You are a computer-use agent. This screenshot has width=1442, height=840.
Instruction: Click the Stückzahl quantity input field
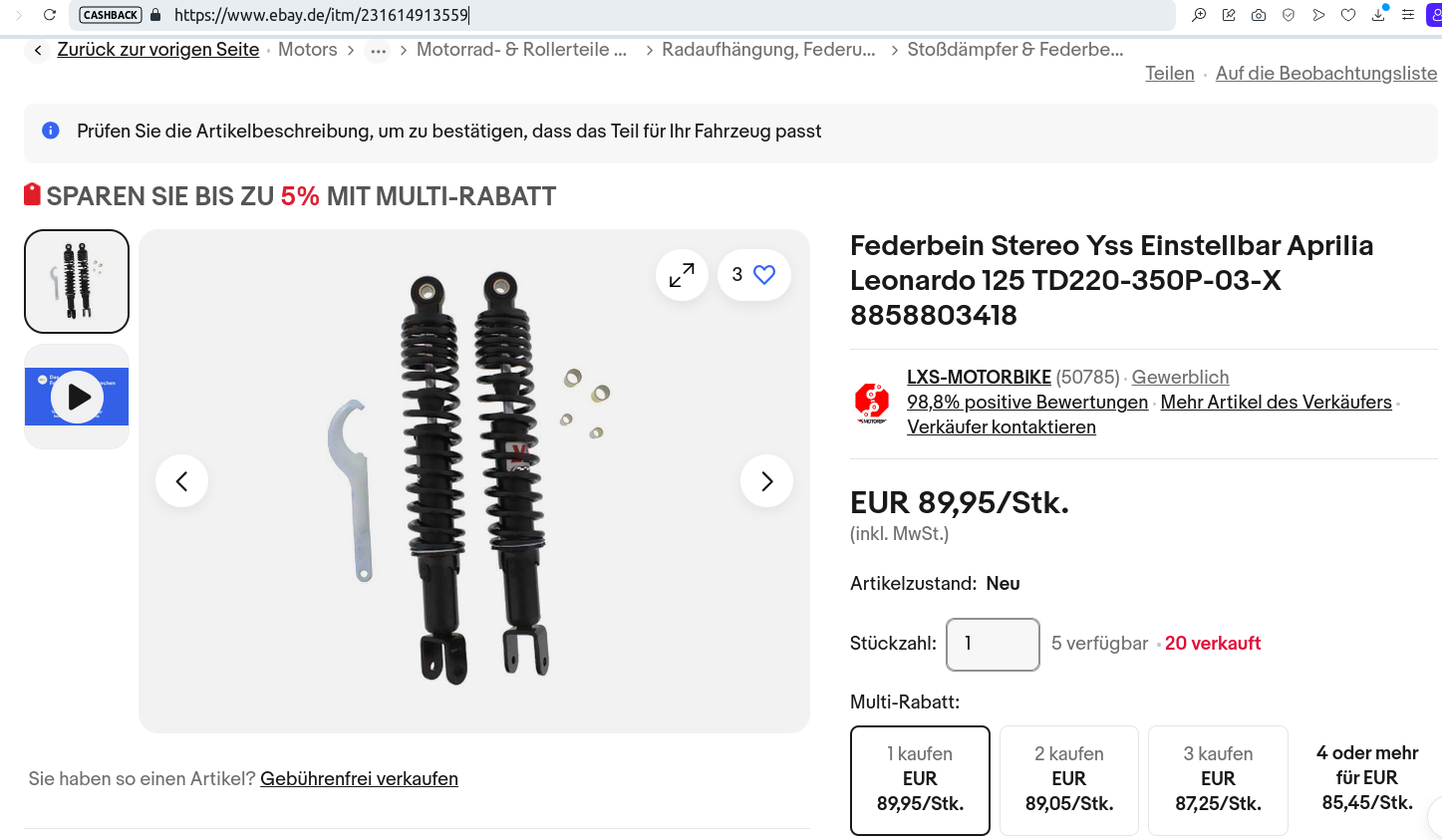[x=993, y=644]
